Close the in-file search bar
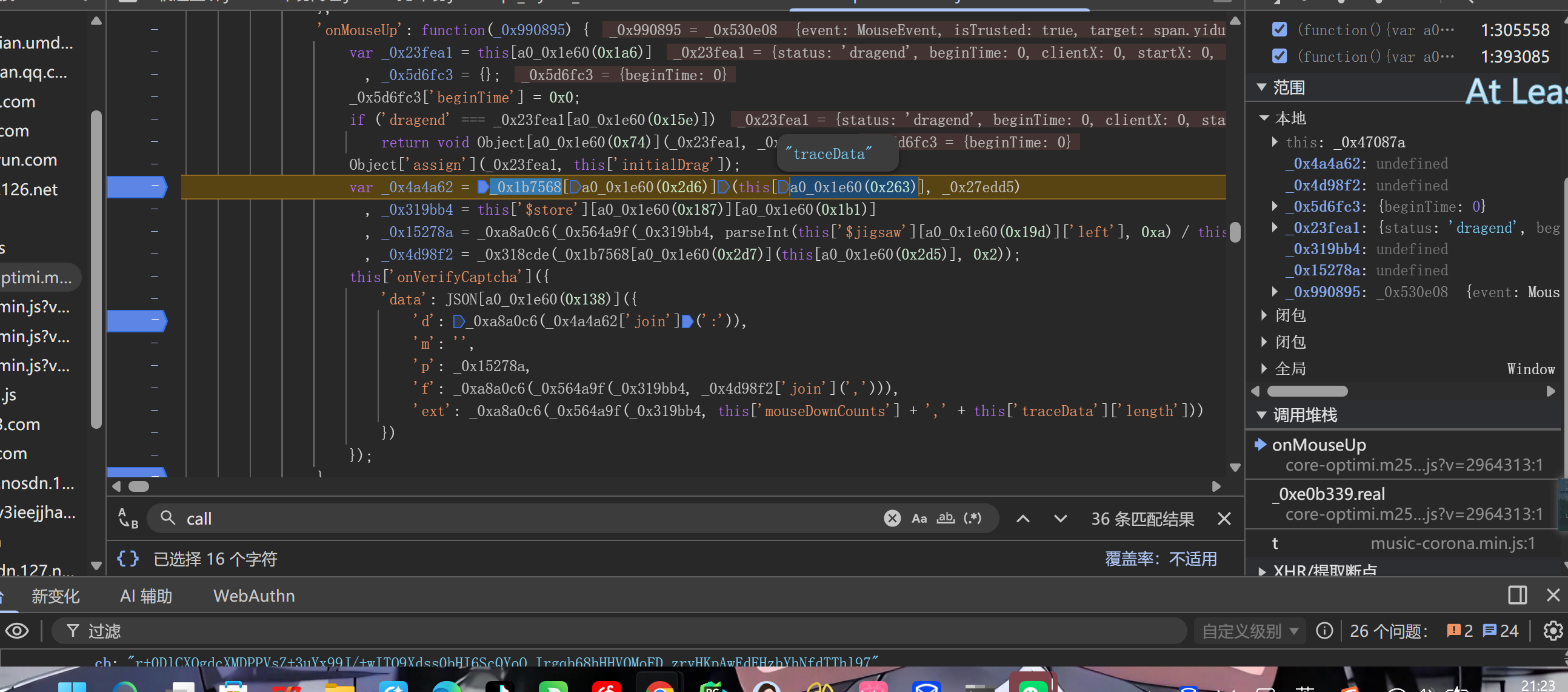 pyautogui.click(x=1224, y=519)
